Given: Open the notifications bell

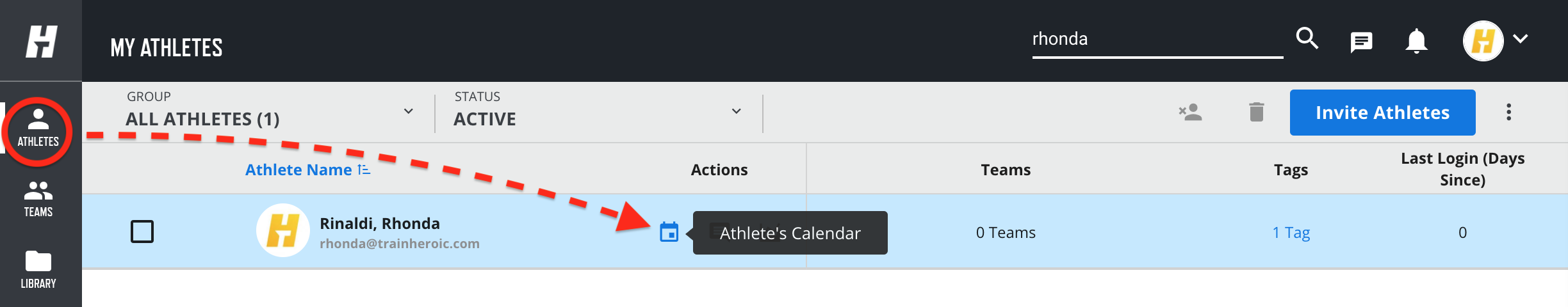Looking at the screenshot, I should (x=1416, y=42).
